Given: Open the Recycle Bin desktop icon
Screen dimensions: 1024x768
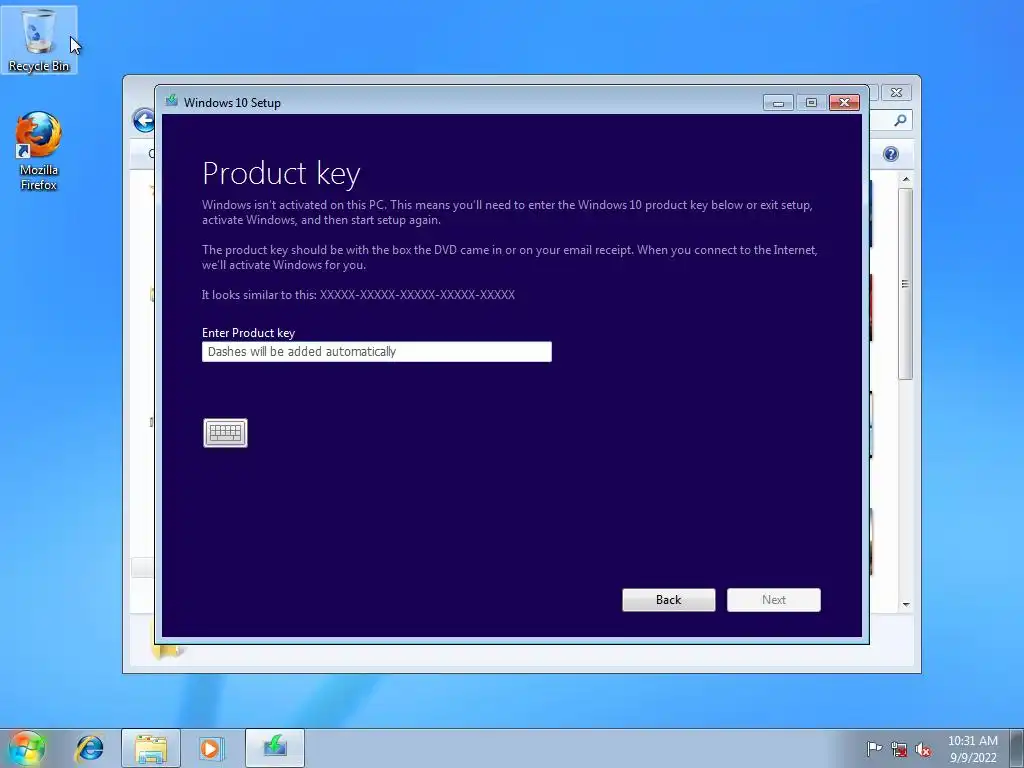Looking at the screenshot, I should pyautogui.click(x=39, y=39).
